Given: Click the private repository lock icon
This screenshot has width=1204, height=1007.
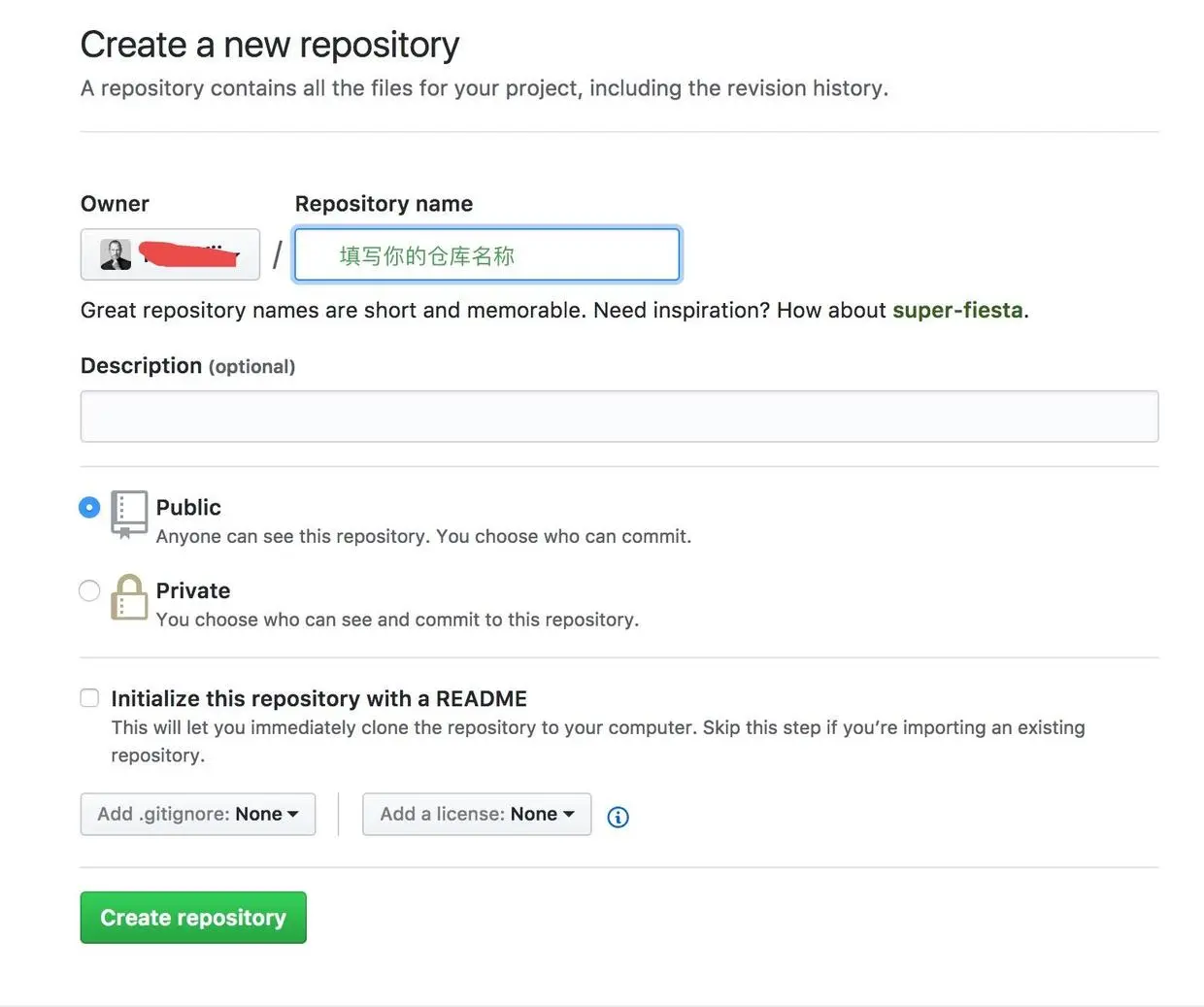Looking at the screenshot, I should pyautogui.click(x=128, y=596).
